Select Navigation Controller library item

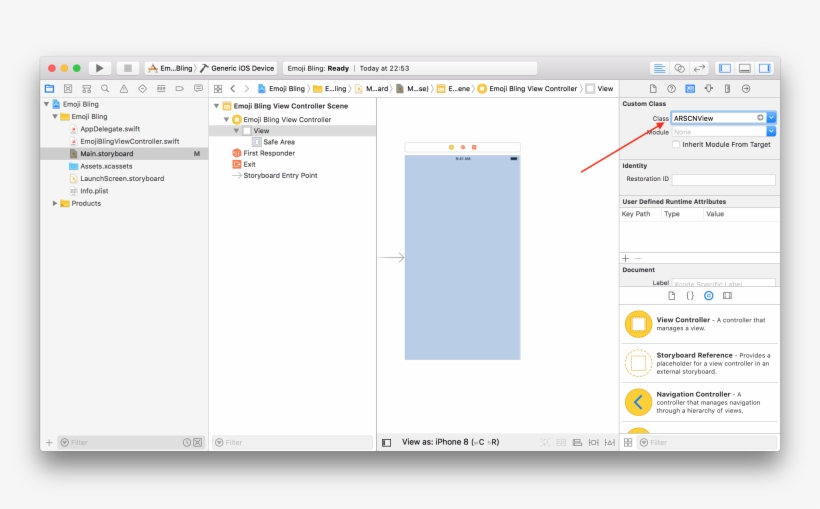(699, 402)
